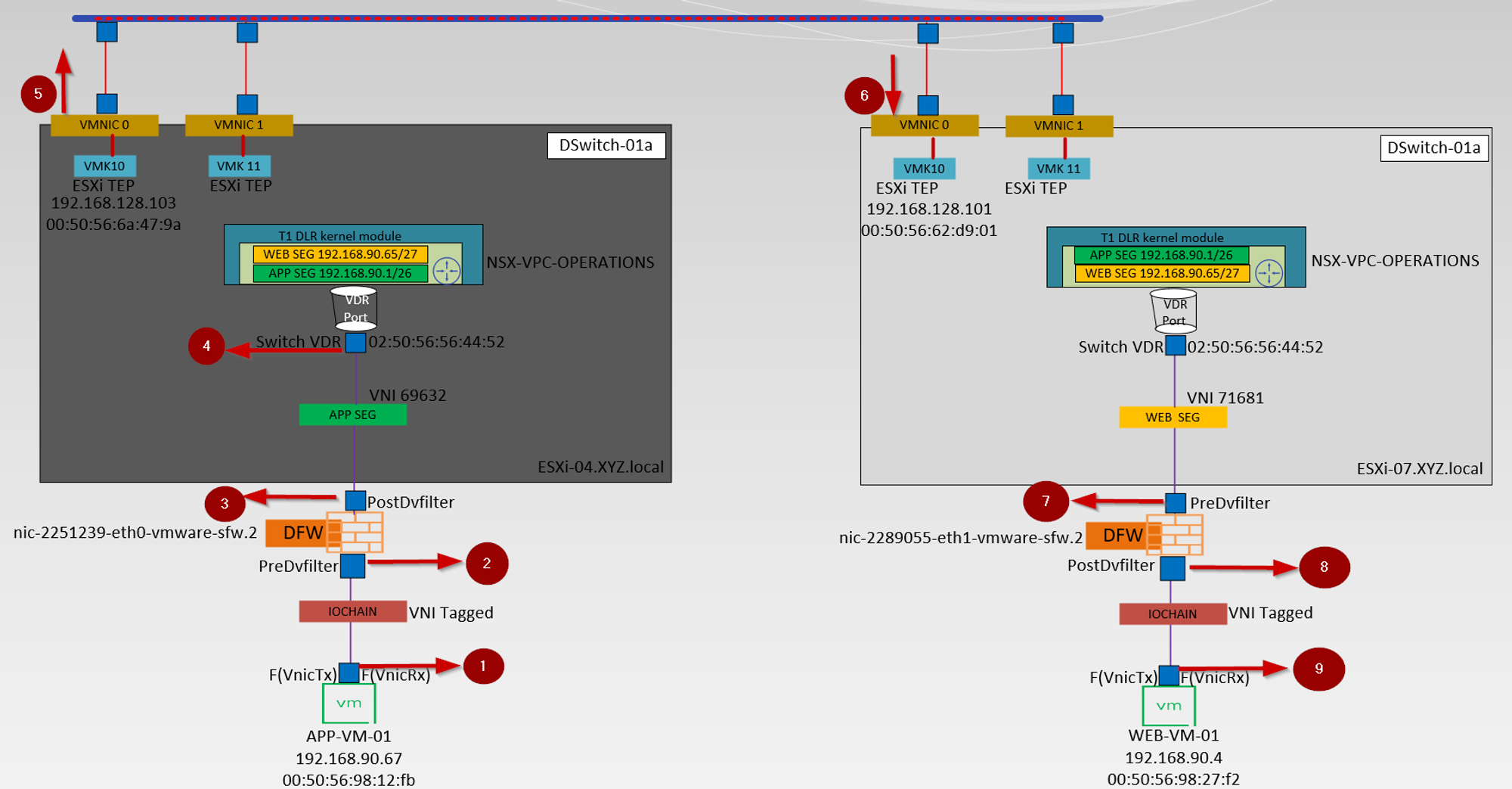Viewport: 1512px width, 789px height.
Task: Select the VDR Port cylinder on ESXi-04
Action: tap(355, 308)
